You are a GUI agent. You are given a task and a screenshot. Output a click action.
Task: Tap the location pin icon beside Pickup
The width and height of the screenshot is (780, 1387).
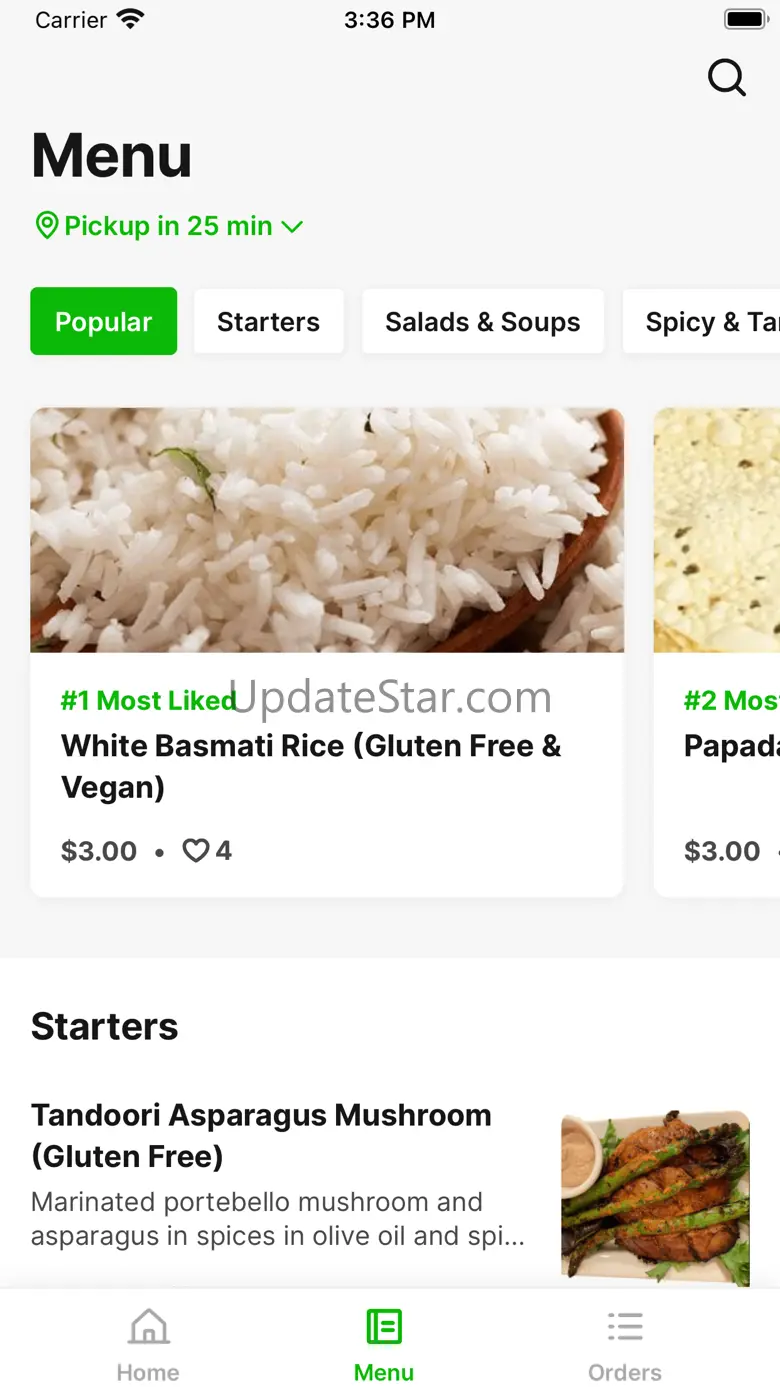[x=46, y=226]
